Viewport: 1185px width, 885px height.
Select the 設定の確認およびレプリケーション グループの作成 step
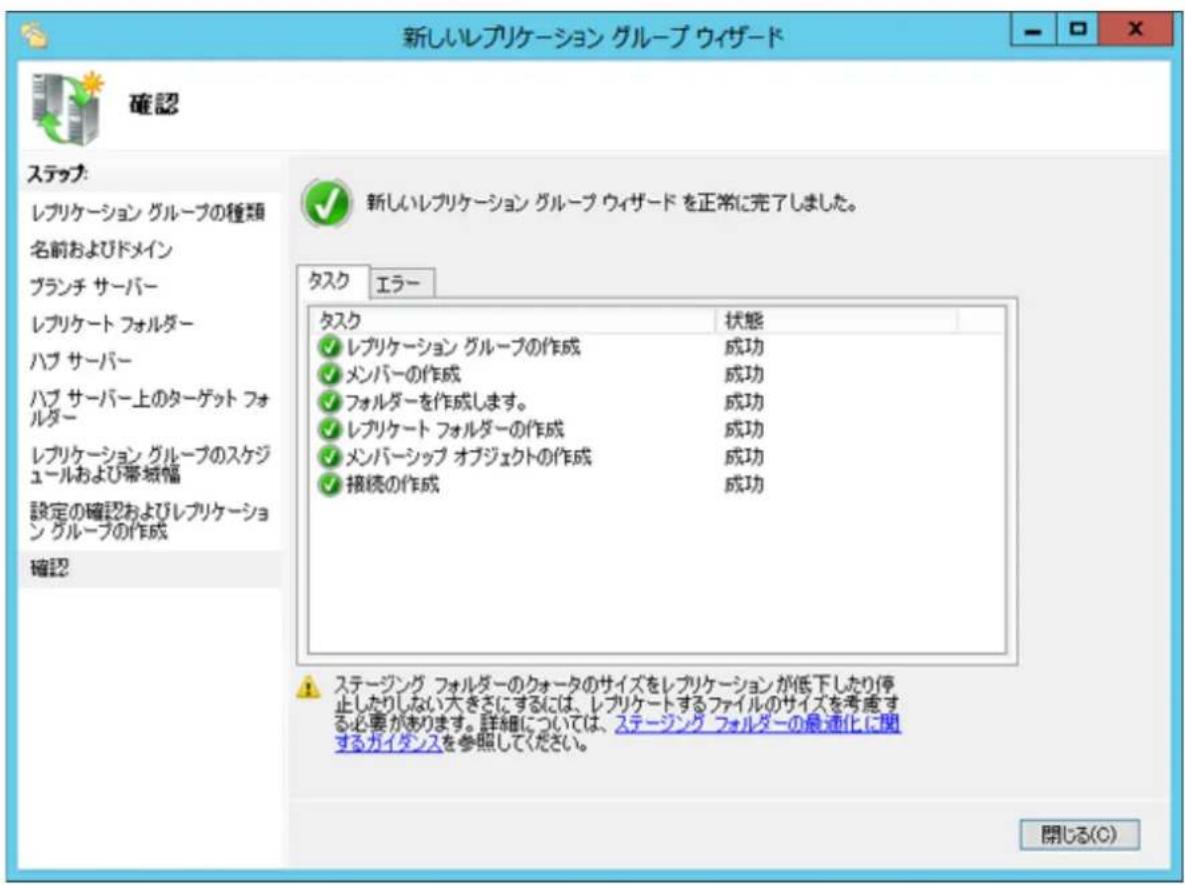pyautogui.click(x=150, y=521)
